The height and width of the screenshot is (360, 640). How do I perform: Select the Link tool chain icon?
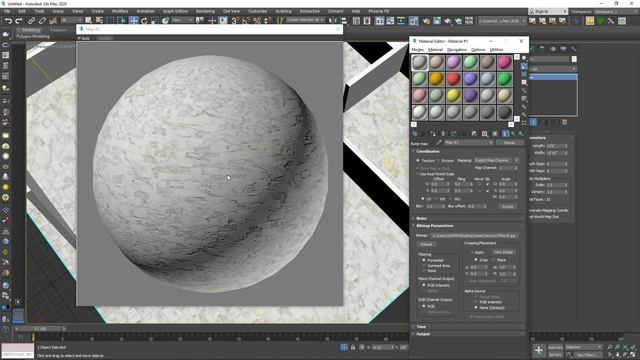coord(31,20)
